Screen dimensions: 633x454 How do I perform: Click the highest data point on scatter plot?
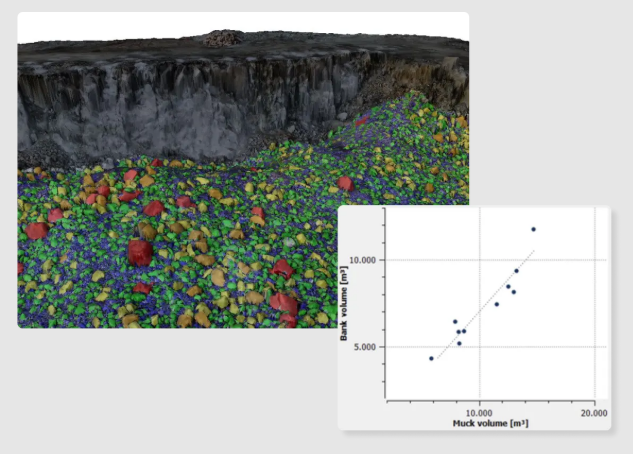click(x=533, y=230)
